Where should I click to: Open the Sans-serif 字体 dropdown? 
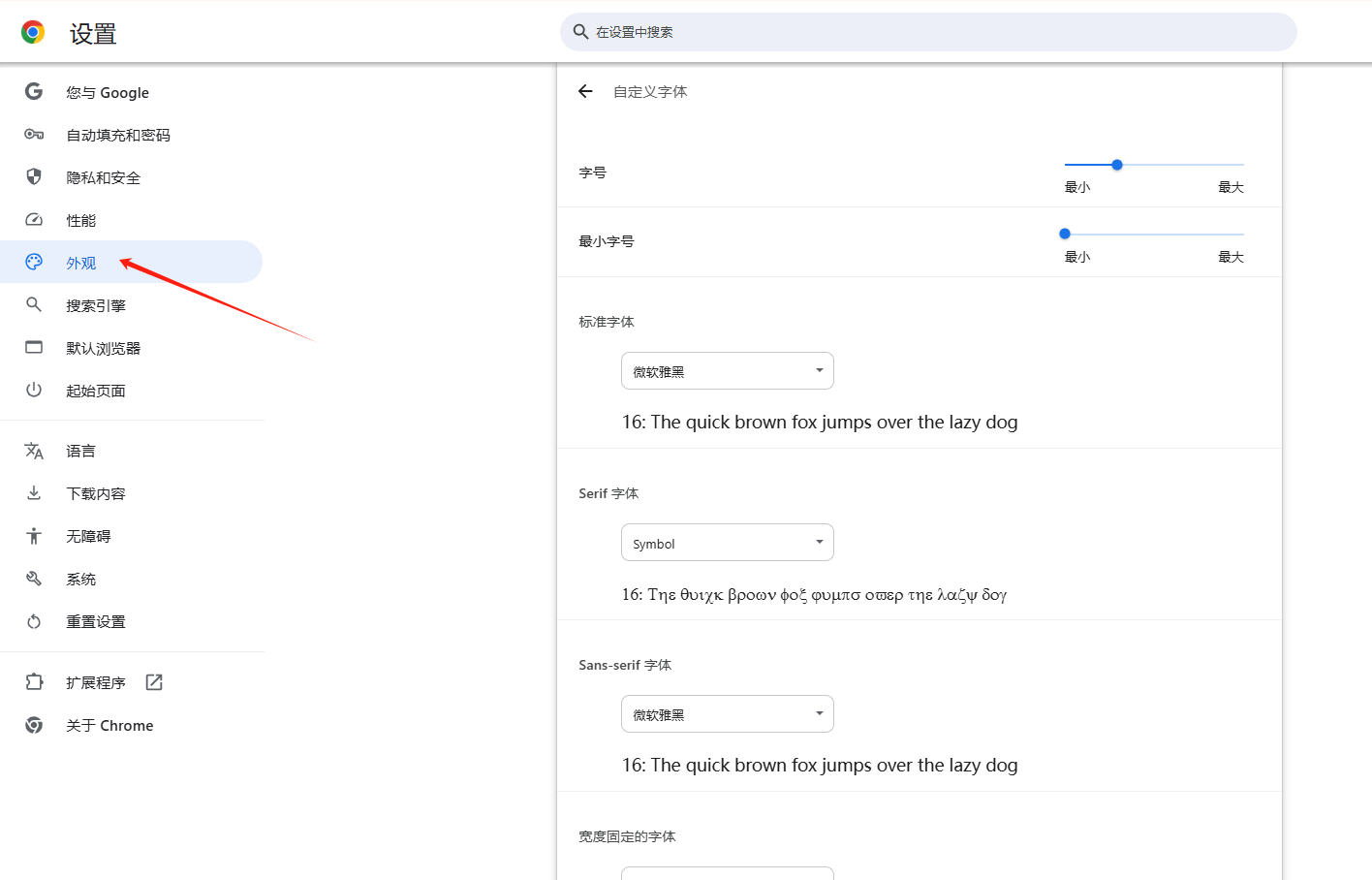728,714
